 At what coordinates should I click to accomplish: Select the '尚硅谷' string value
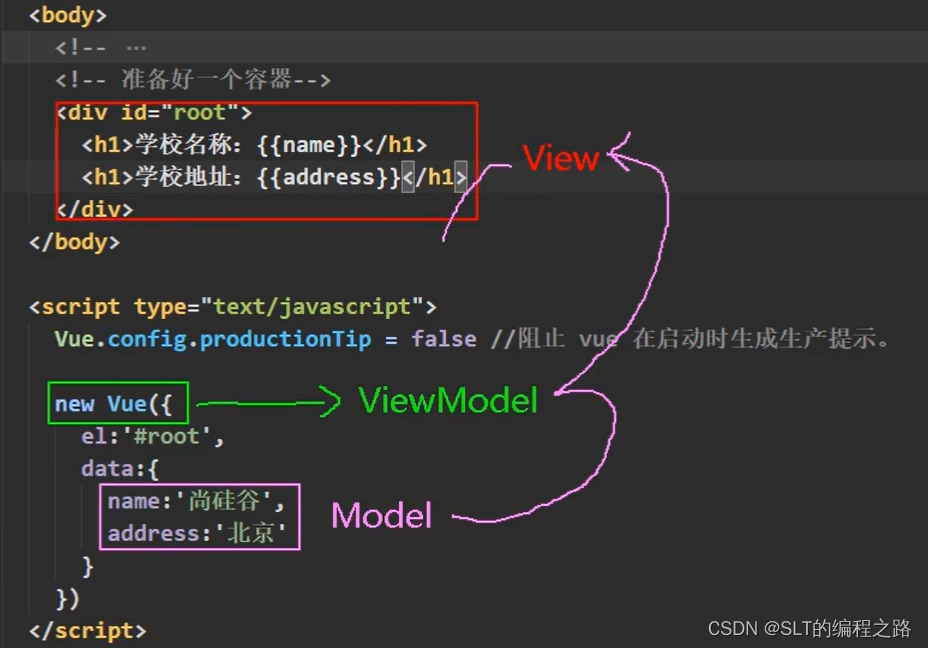click(x=224, y=502)
